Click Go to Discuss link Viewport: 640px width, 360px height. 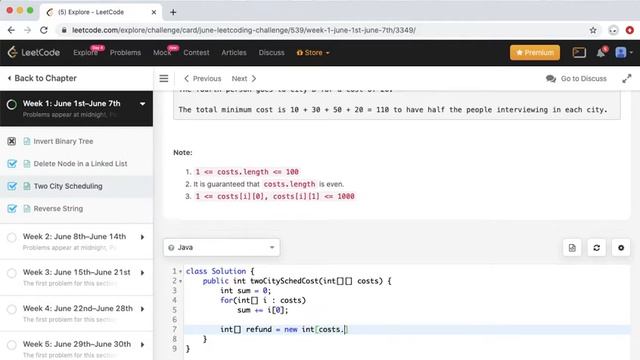tap(584, 78)
